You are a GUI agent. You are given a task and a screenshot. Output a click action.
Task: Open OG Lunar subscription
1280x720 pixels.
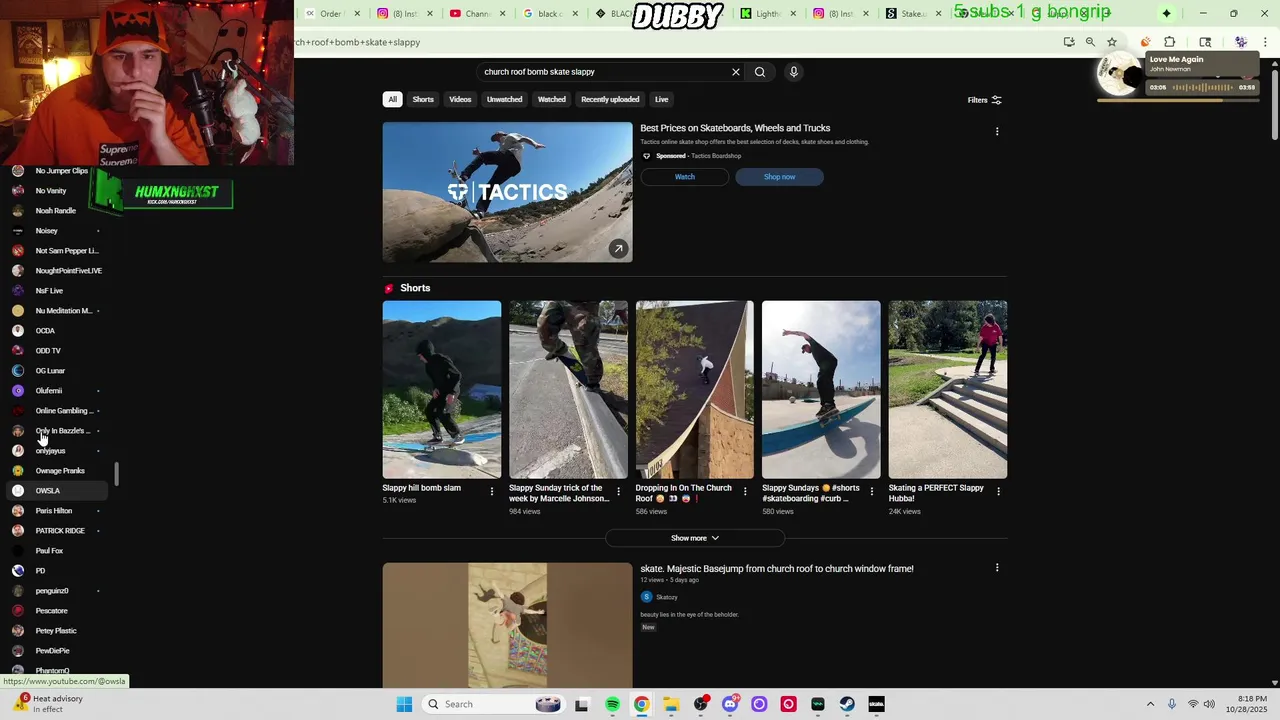pyautogui.click(x=55, y=371)
